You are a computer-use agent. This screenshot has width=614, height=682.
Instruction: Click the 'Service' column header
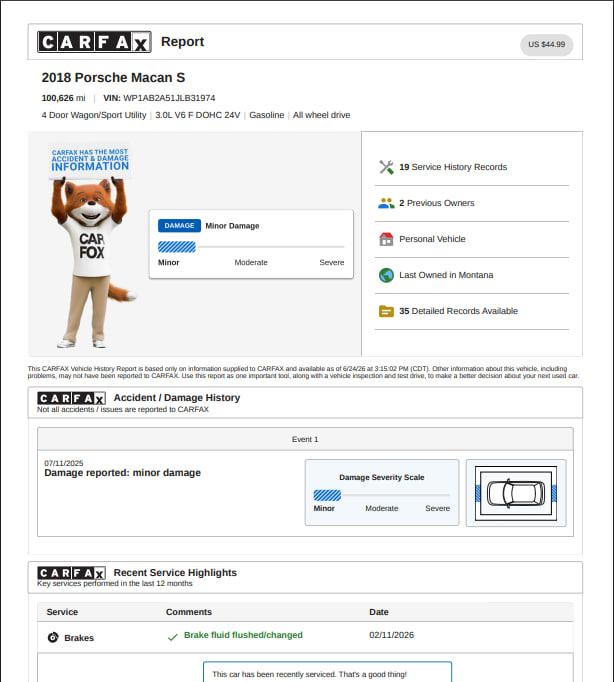click(62, 612)
